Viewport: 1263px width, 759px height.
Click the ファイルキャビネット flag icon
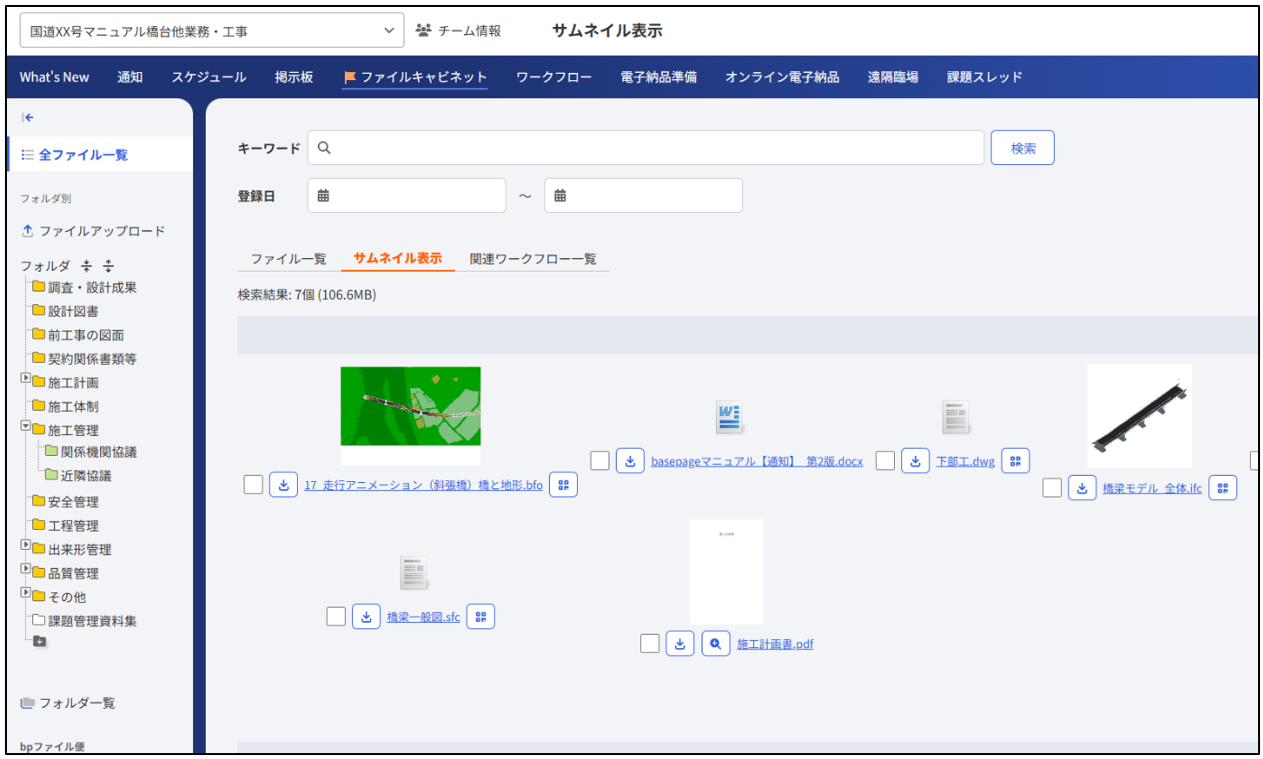tap(350, 77)
